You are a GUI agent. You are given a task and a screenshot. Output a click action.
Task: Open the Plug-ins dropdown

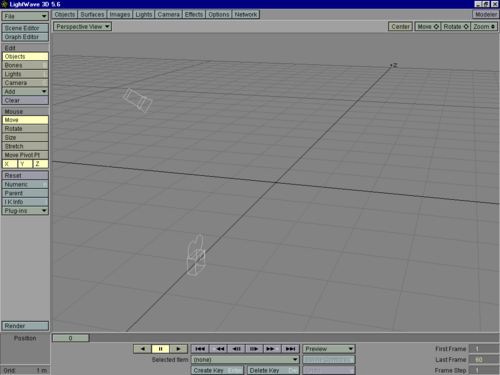tap(25, 211)
